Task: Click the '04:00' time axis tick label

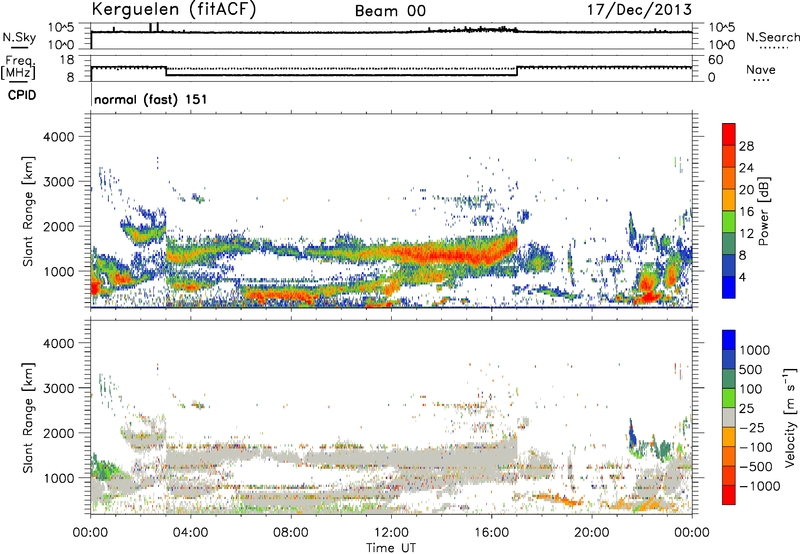Action: click(191, 533)
